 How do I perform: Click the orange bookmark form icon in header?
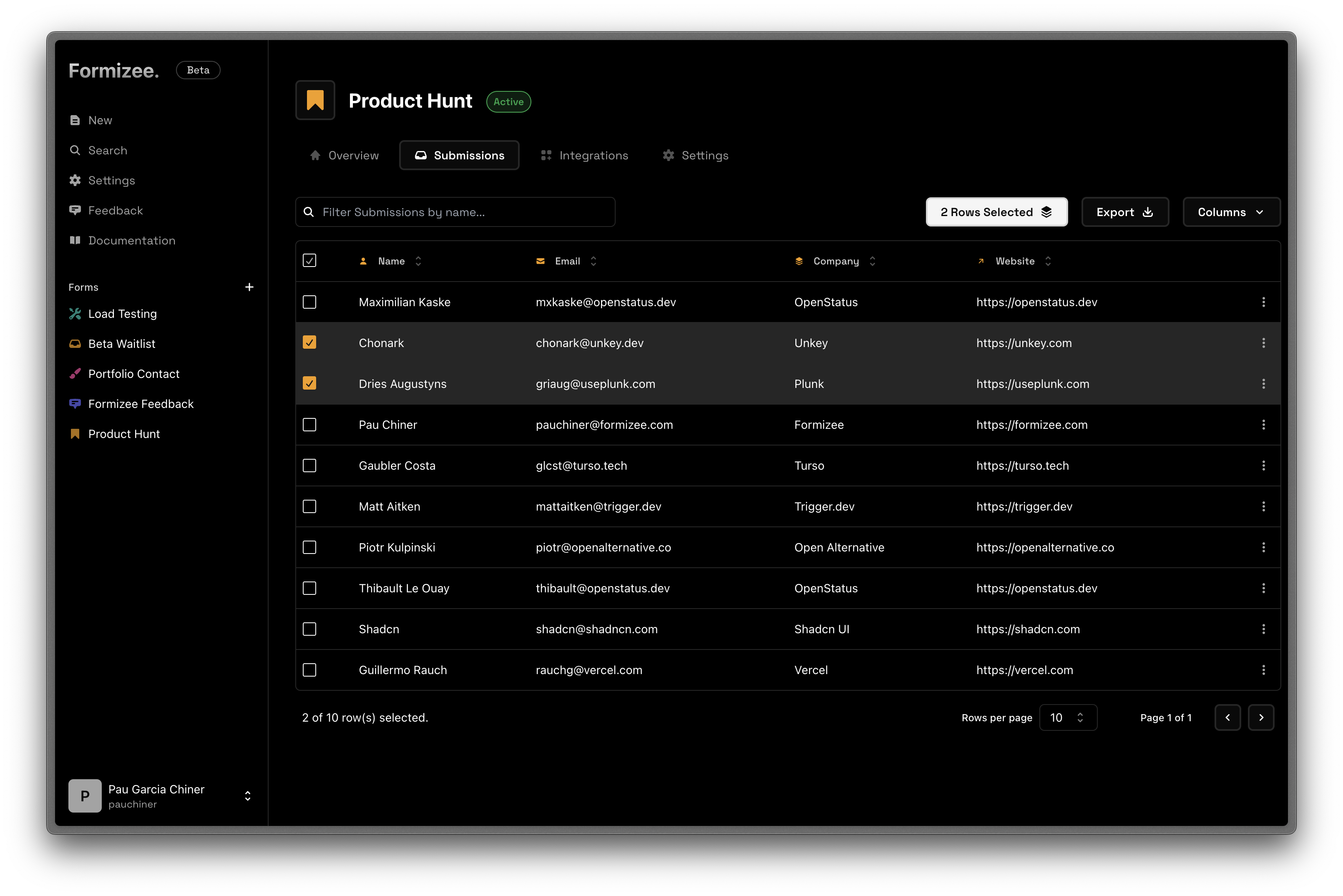tap(315, 100)
